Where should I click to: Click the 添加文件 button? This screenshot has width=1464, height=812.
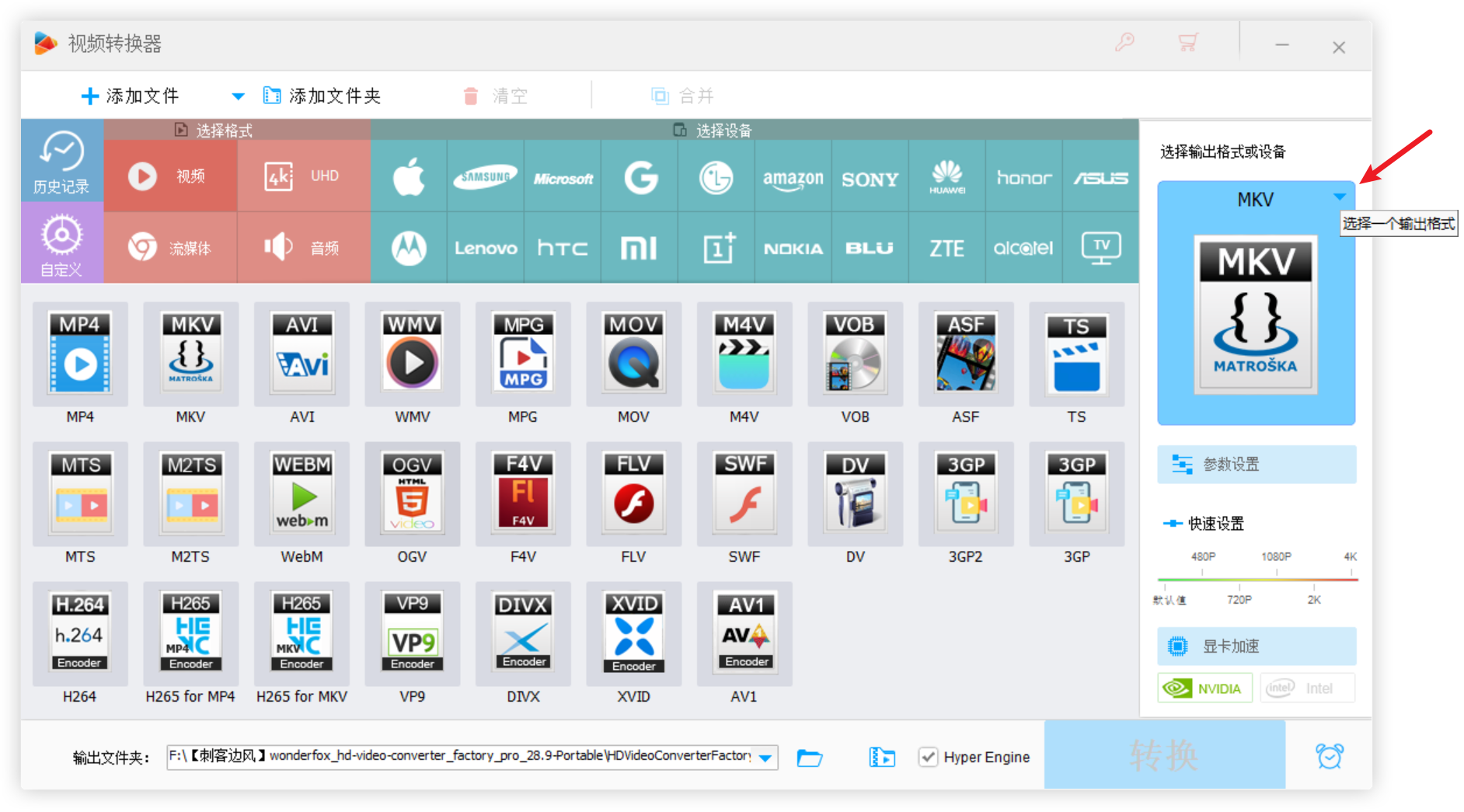(131, 96)
